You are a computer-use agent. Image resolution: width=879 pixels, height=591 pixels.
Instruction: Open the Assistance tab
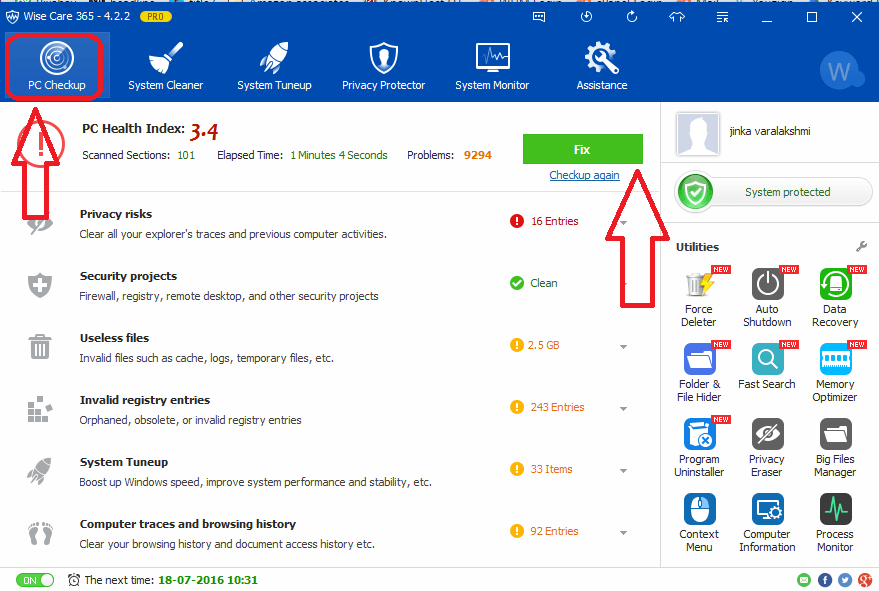click(x=602, y=66)
